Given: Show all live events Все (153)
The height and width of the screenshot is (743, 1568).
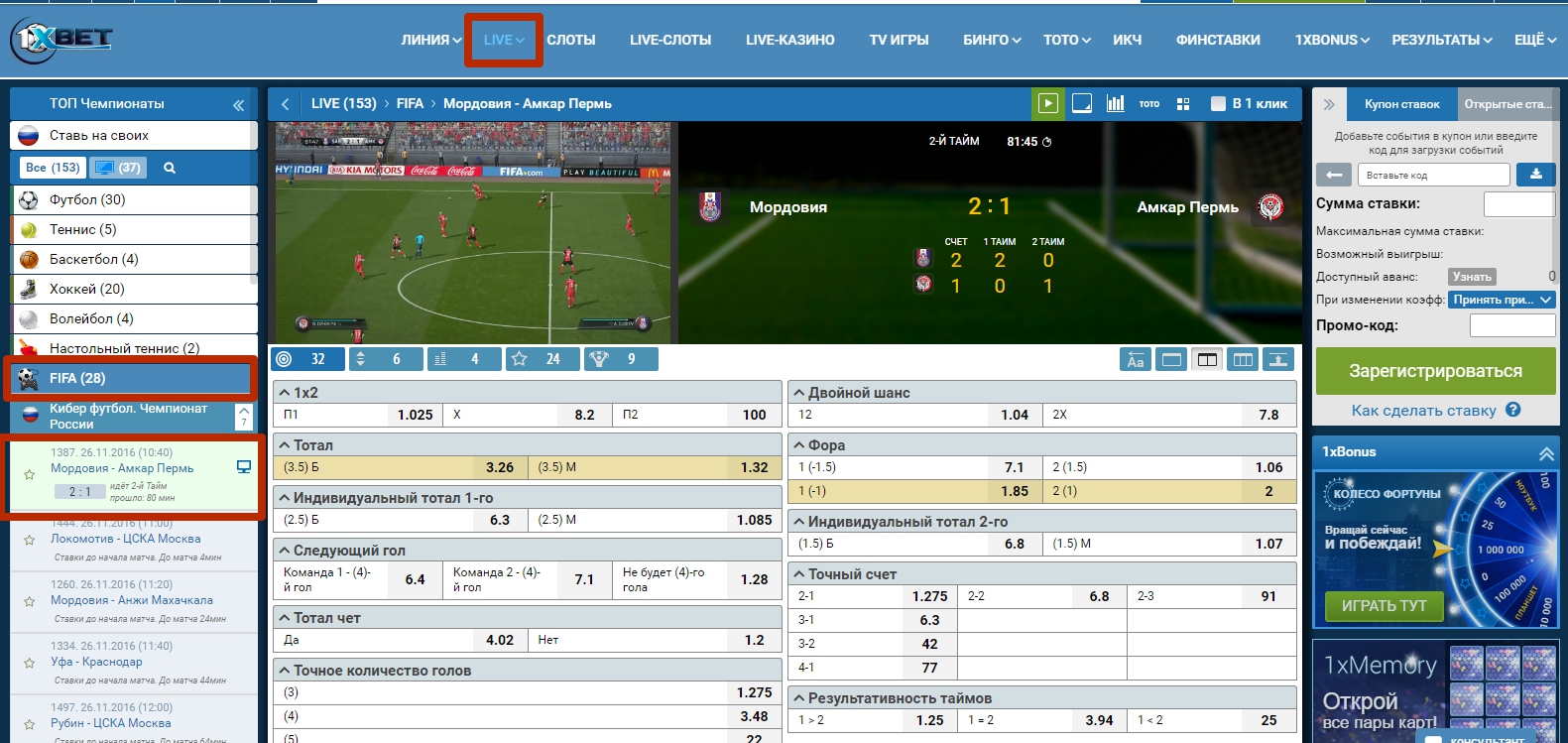Looking at the screenshot, I should click(x=53, y=168).
